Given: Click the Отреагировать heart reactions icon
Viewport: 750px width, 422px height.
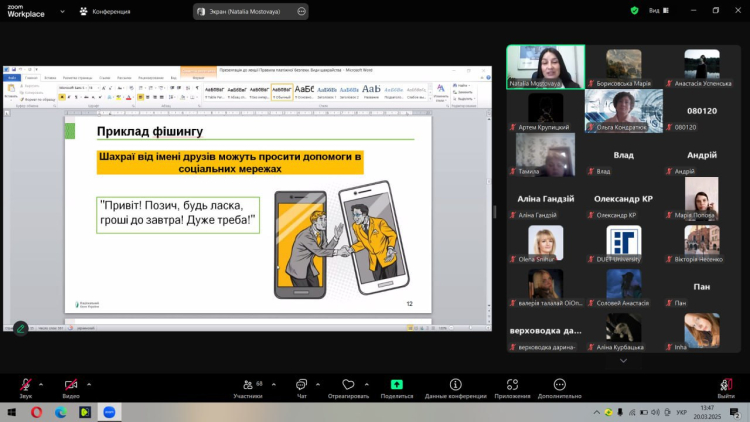Looking at the screenshot, I should (348, 386).
